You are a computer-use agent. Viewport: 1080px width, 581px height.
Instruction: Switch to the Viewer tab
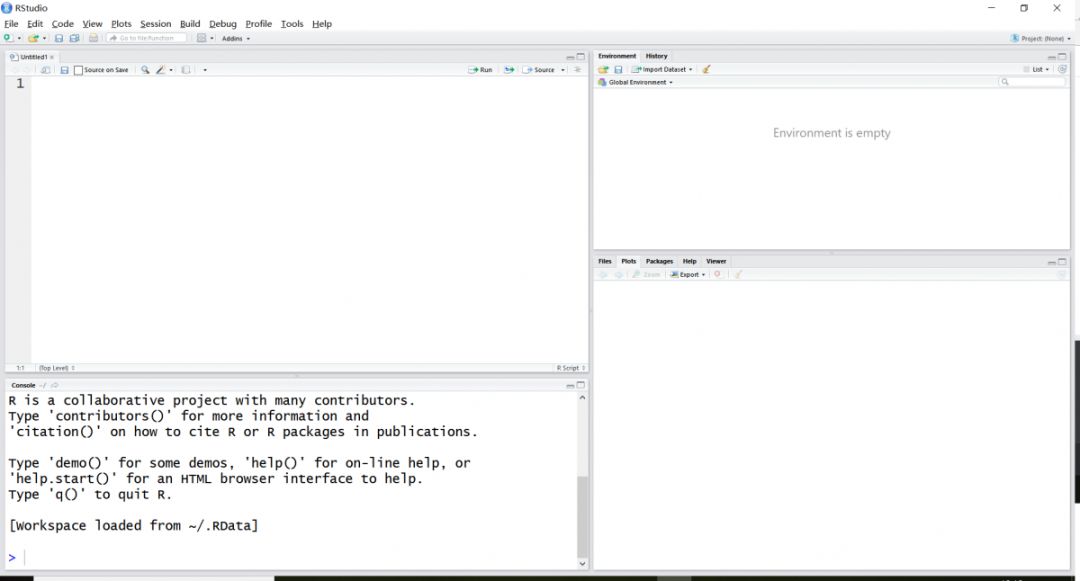[716, 261]
